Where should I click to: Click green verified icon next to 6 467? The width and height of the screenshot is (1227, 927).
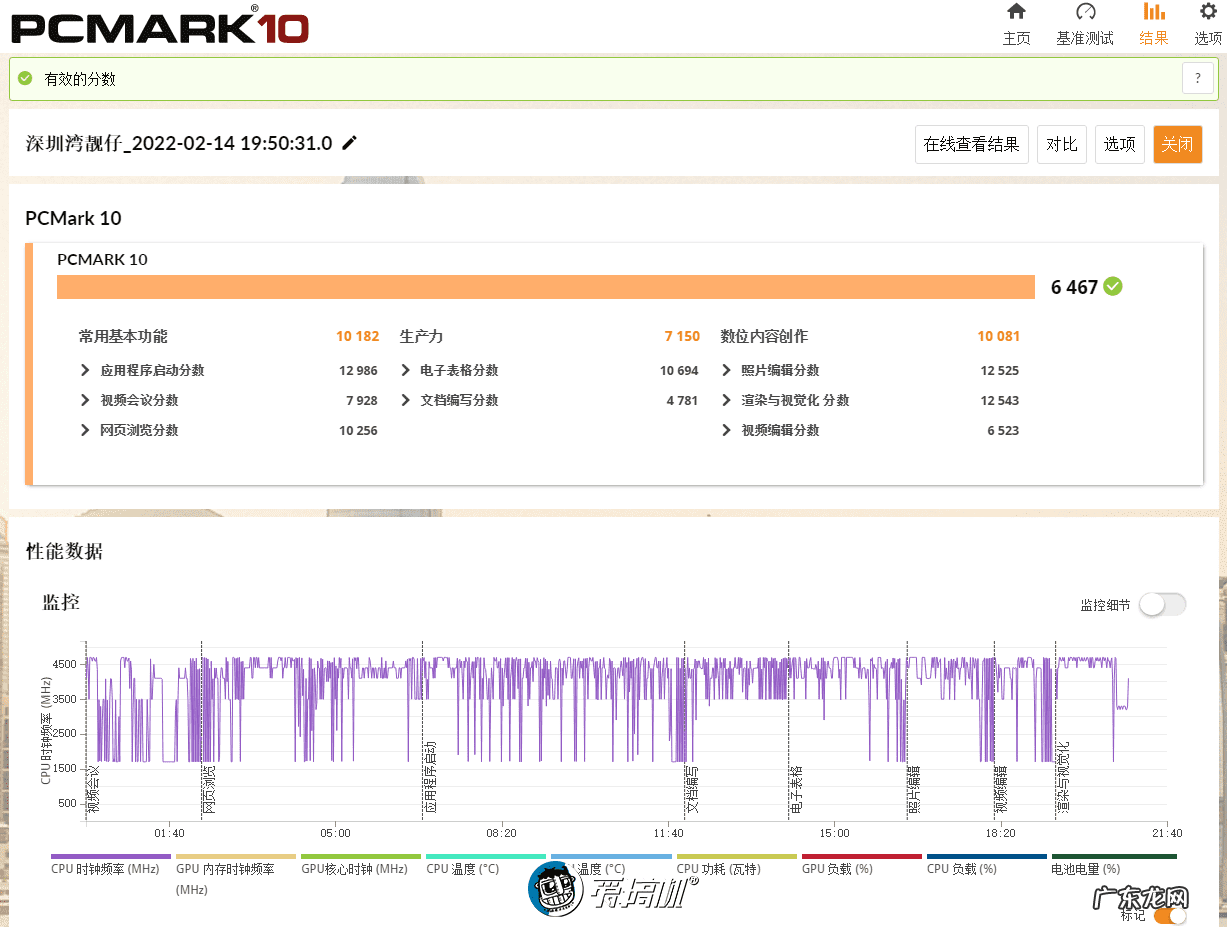(1113, 286)
